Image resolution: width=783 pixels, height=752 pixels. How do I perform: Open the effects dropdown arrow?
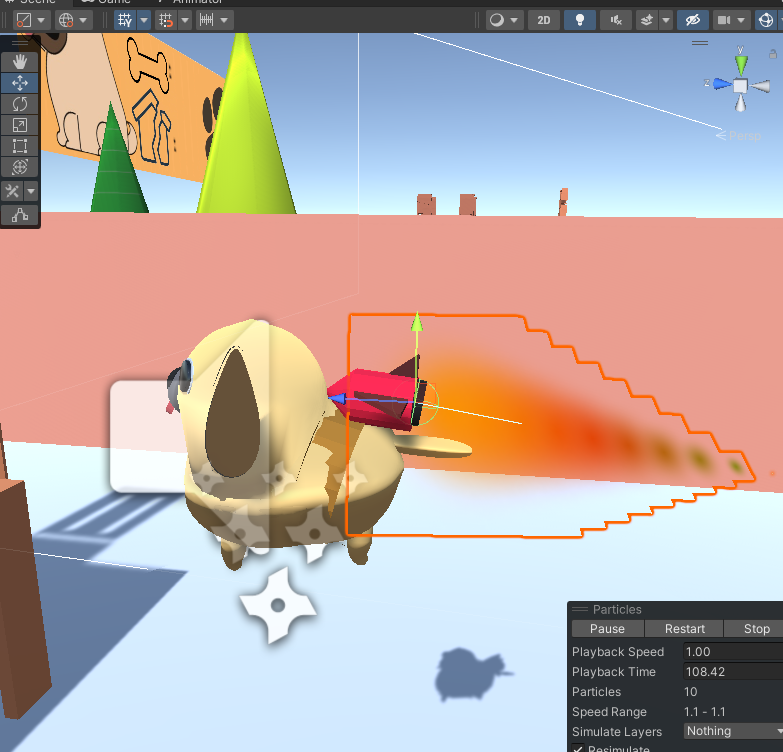666,20
